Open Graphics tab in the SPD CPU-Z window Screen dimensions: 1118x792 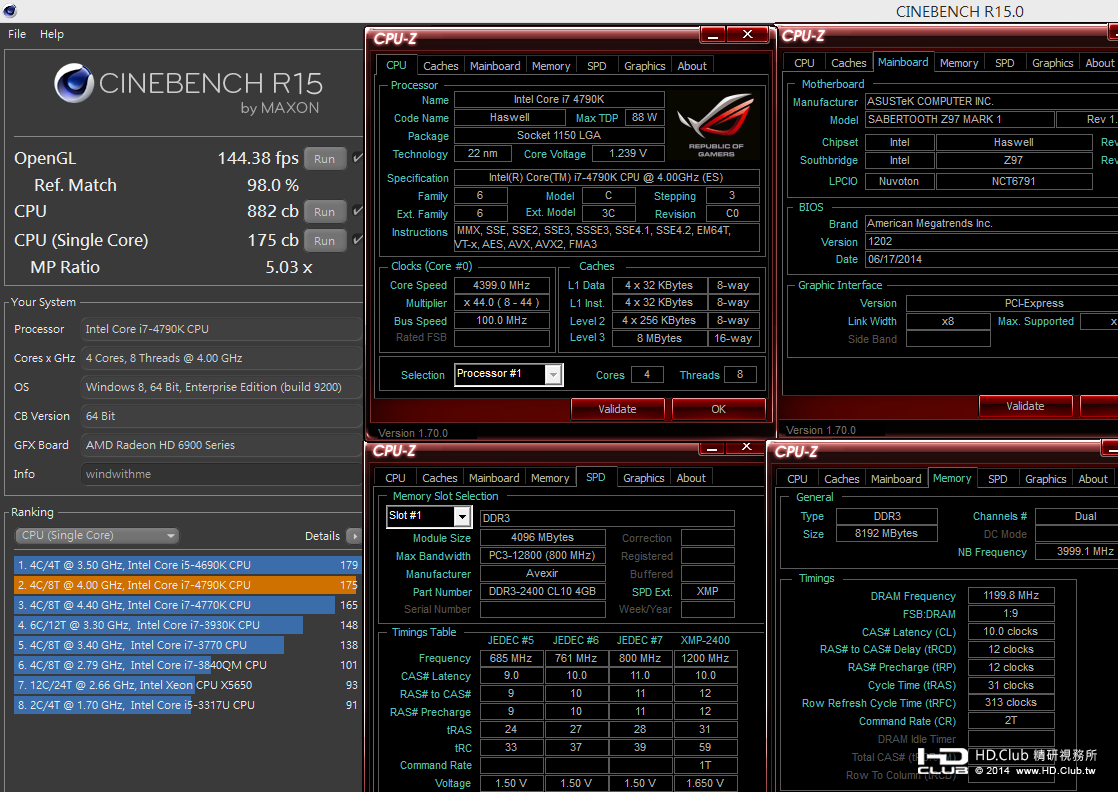click(x=644, y=478)
